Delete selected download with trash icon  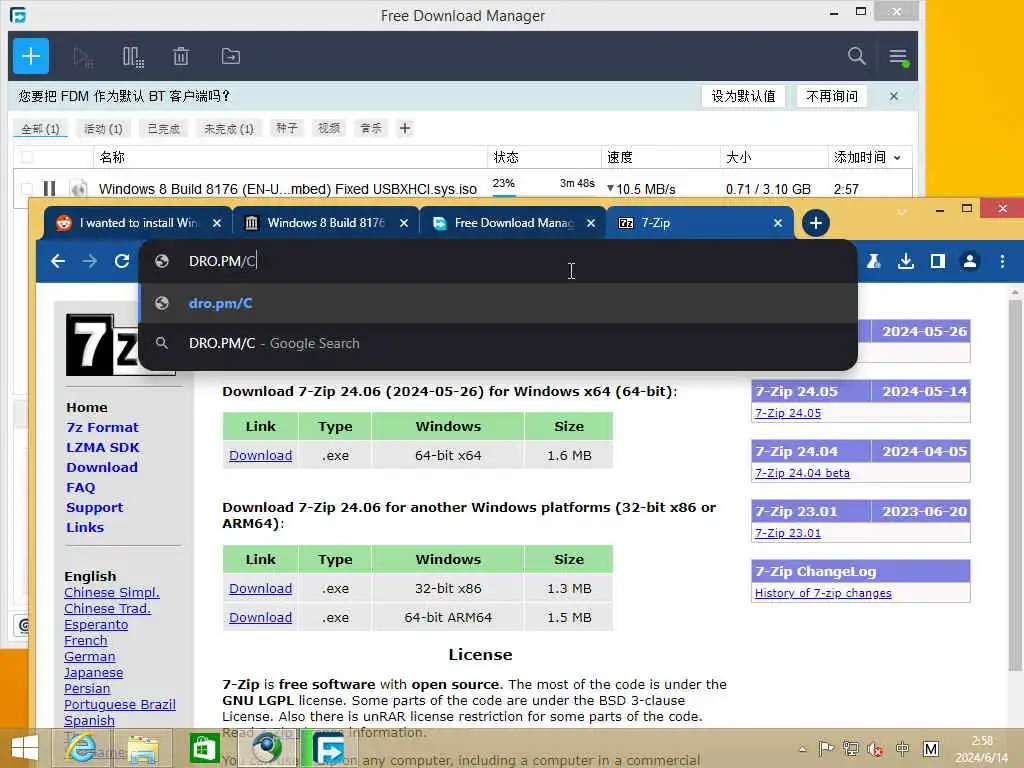click(181, 57)
